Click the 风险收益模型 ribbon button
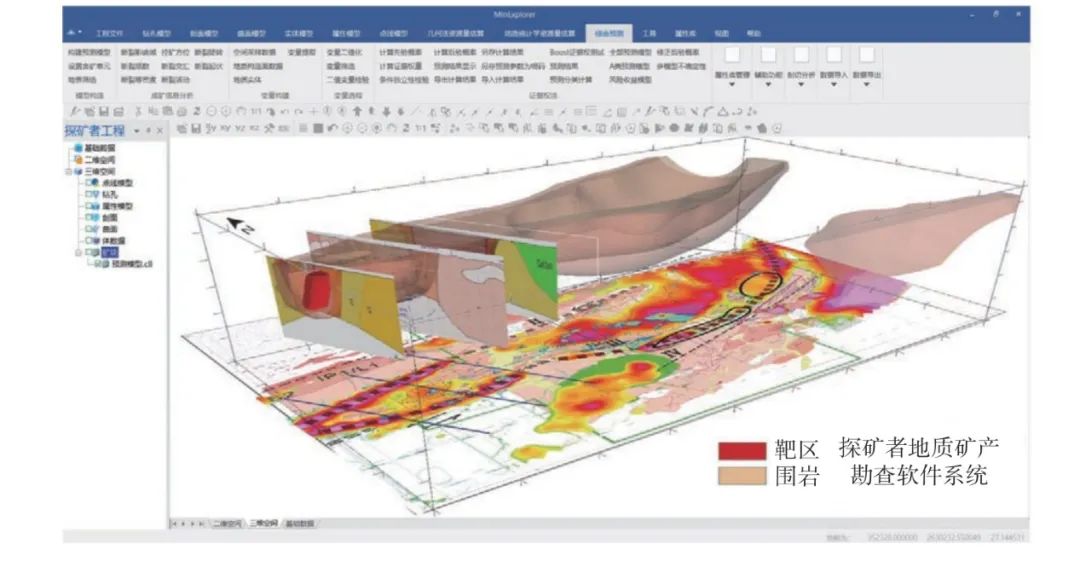 tap(630, 80)
